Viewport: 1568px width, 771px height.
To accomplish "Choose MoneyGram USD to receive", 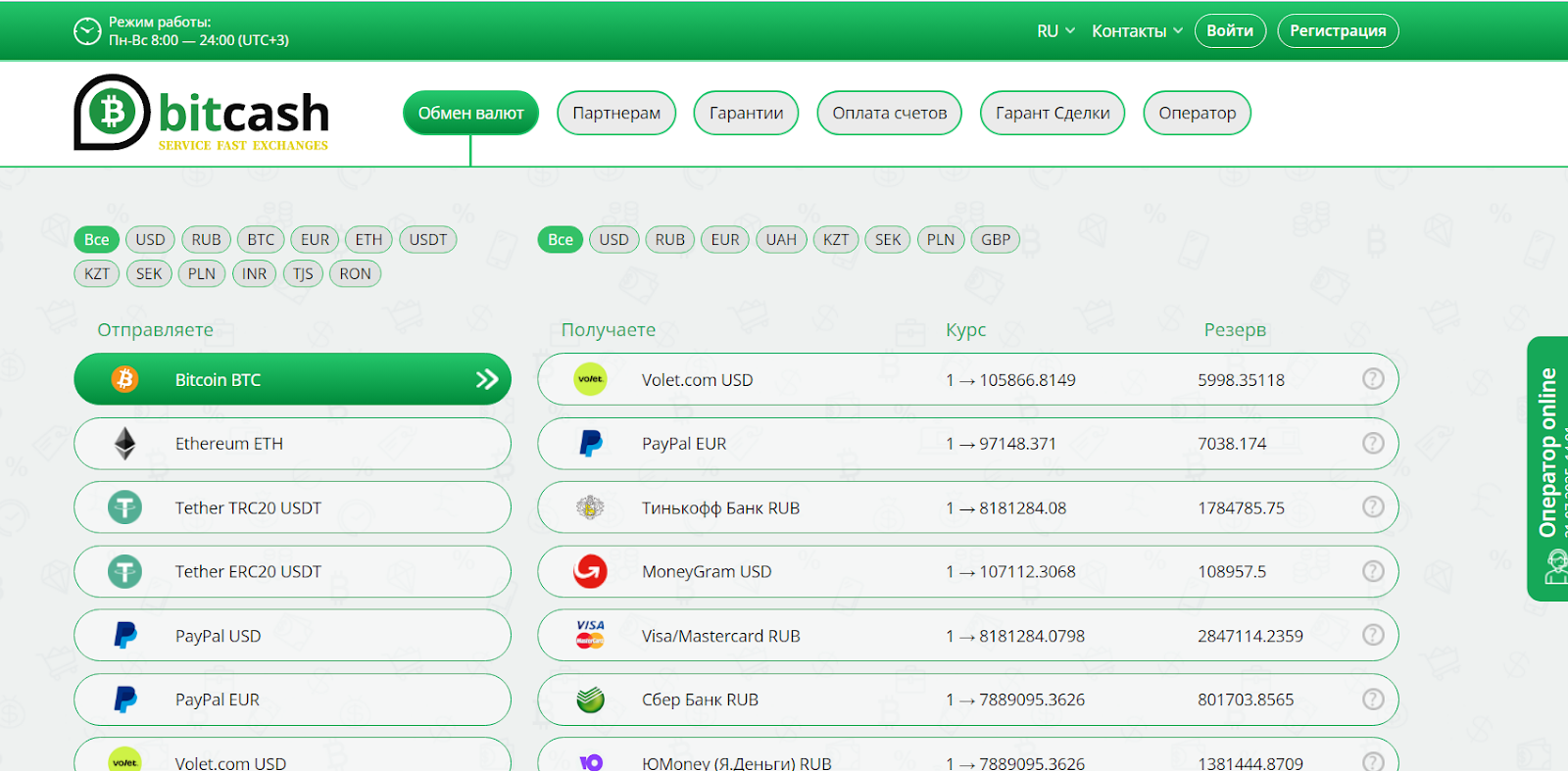I will [x=967, y=571].
